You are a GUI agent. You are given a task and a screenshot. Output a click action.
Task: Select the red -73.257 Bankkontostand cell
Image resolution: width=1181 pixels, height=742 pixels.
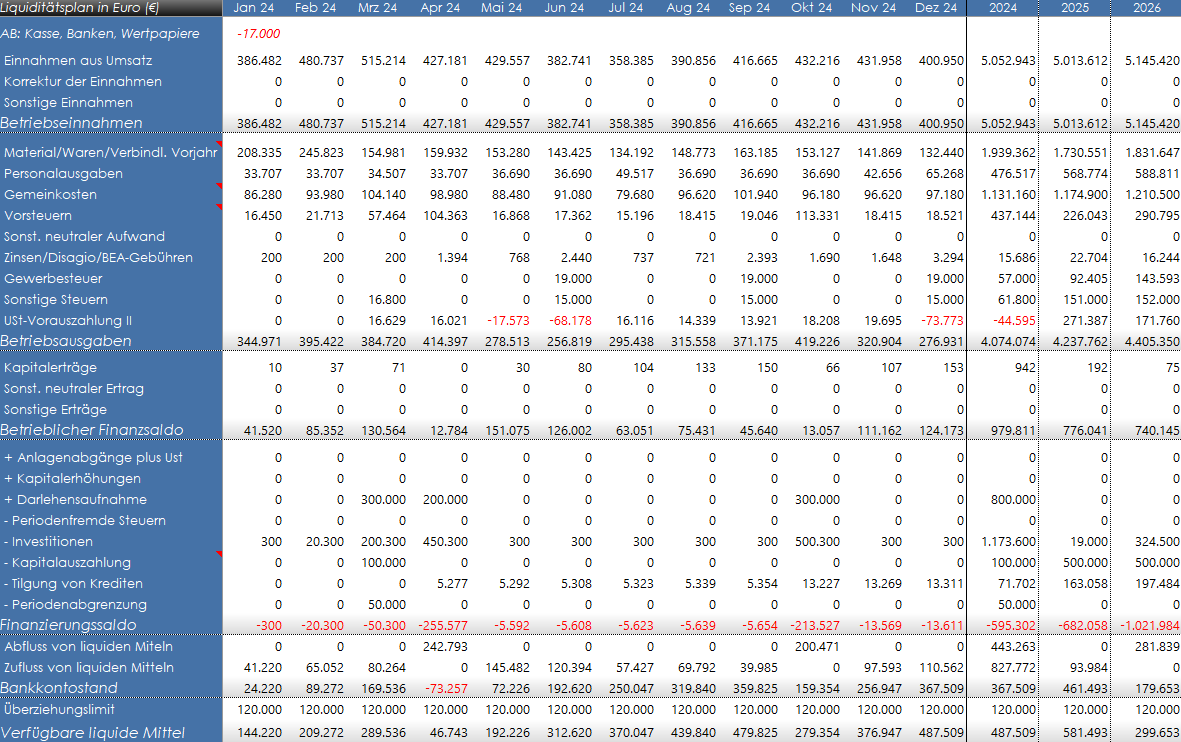(441, 688)
